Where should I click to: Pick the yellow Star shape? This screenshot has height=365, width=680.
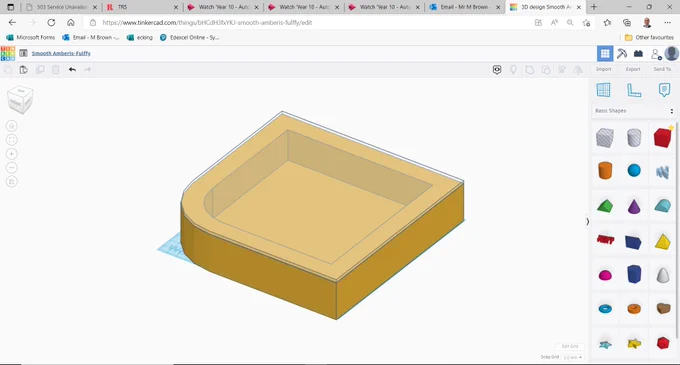(x=634, y=344)
